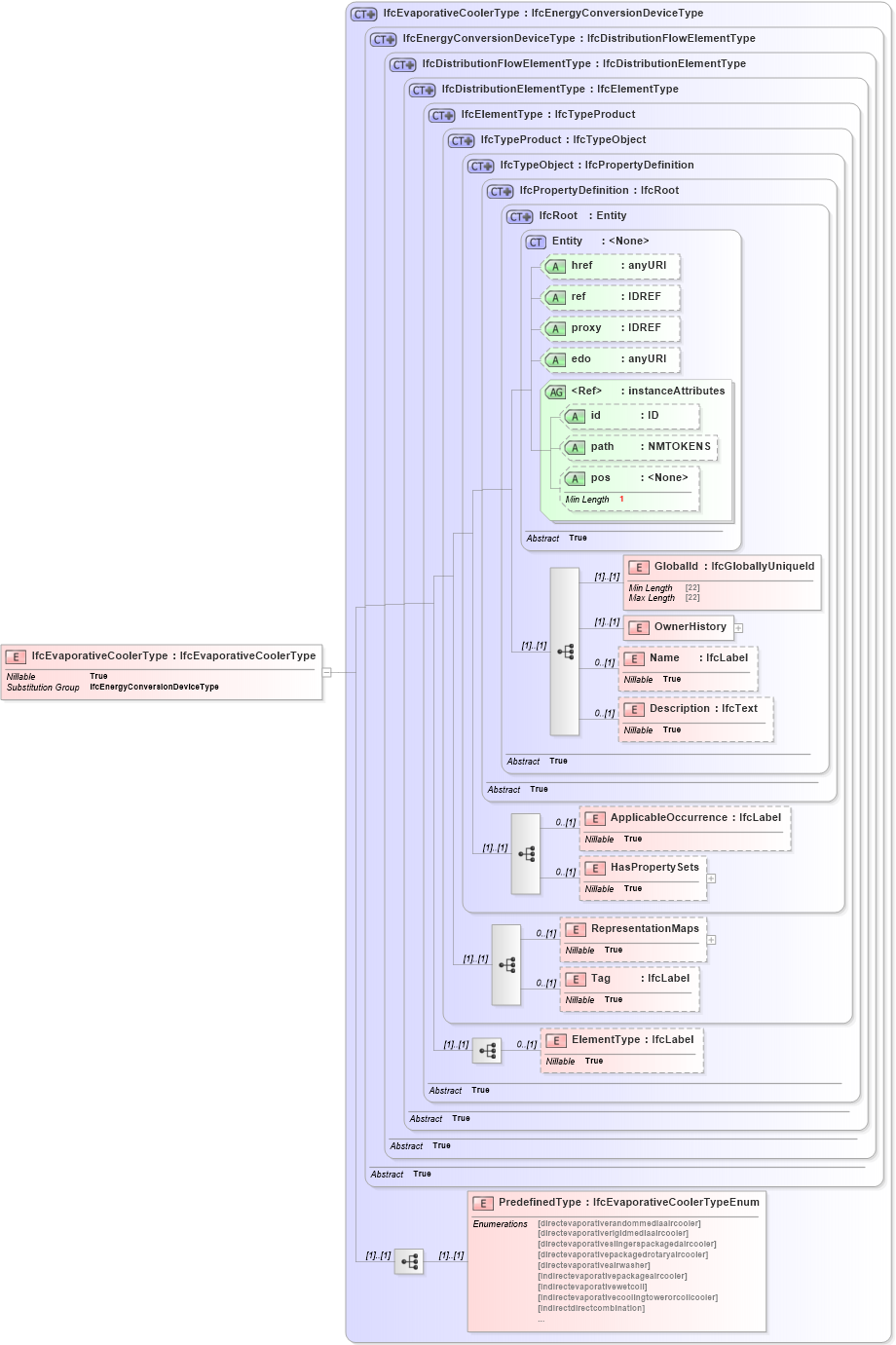Collapse the connector toggle beside IfcEvaporativeCoolerType box

[x=329, y=671]
